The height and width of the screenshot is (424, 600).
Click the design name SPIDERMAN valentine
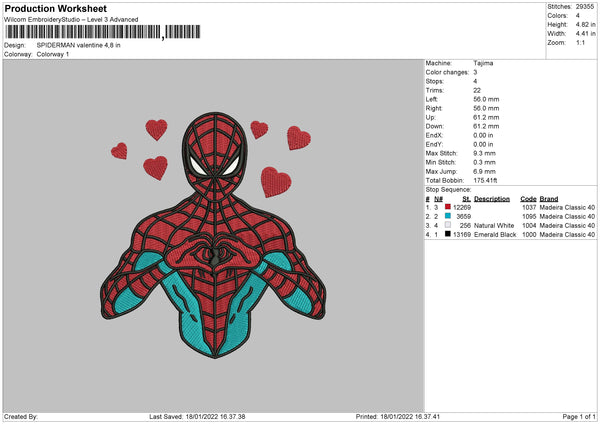[78, 46]
